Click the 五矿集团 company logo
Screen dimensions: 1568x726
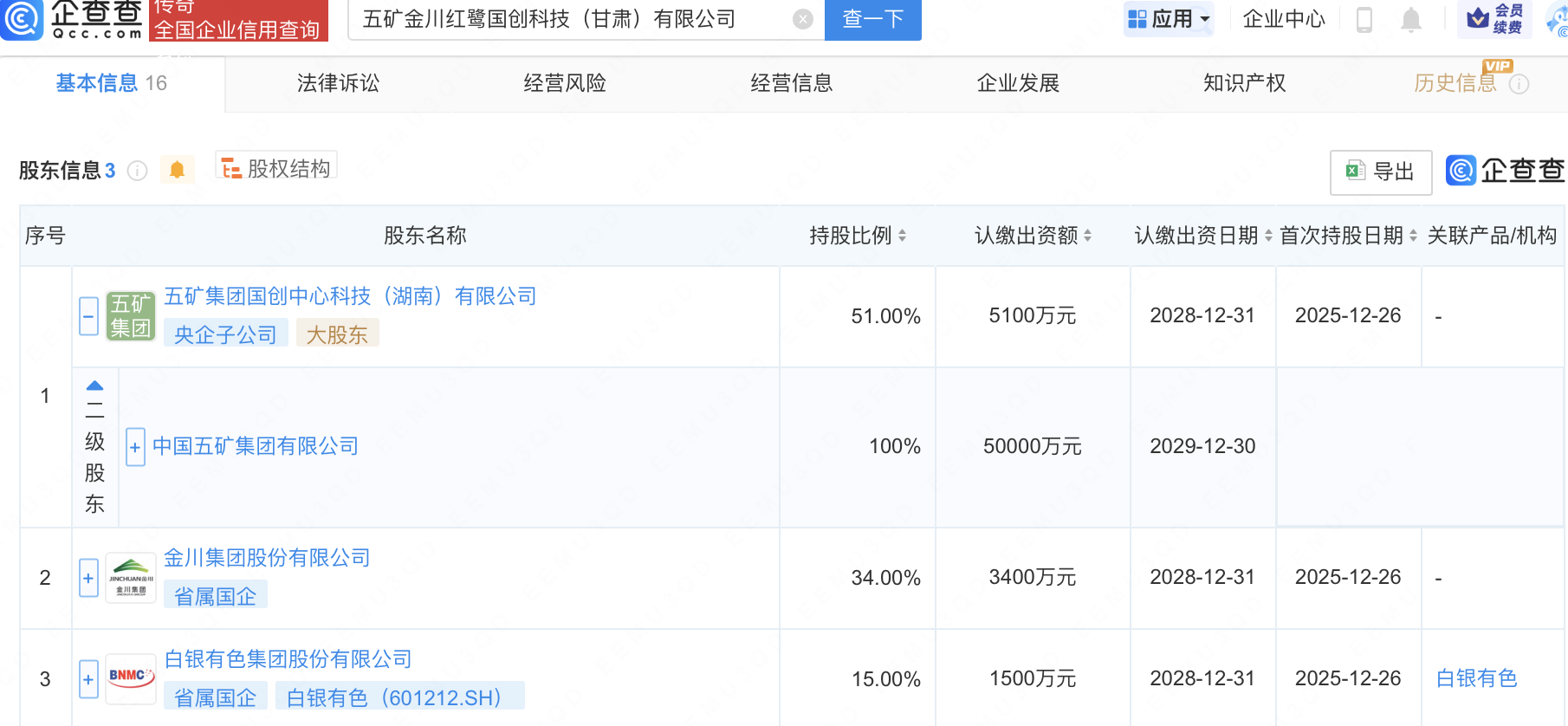pyautogui.click(x=130, y=316)
